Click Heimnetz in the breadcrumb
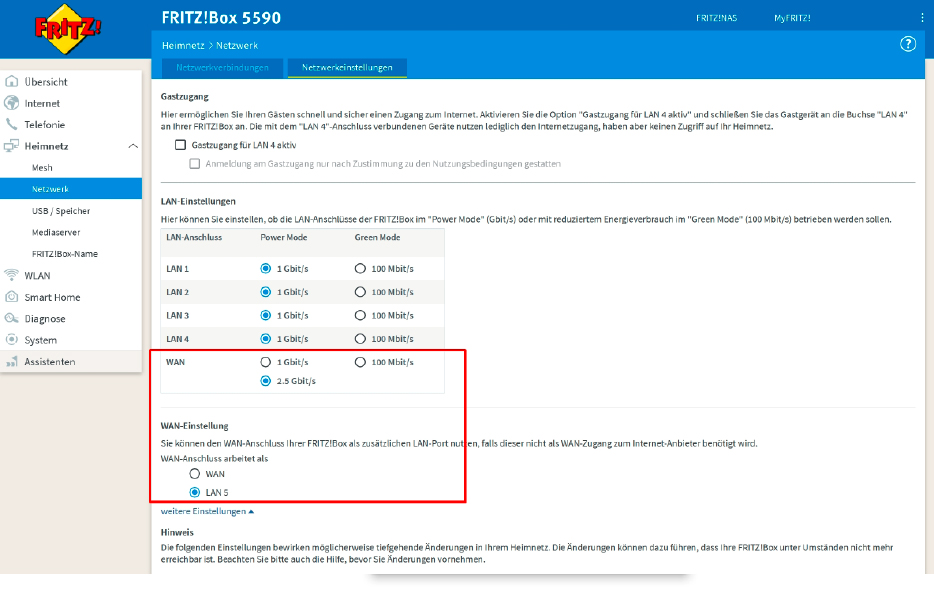Screen dimensions: 934x589 (x=183, y=45)
